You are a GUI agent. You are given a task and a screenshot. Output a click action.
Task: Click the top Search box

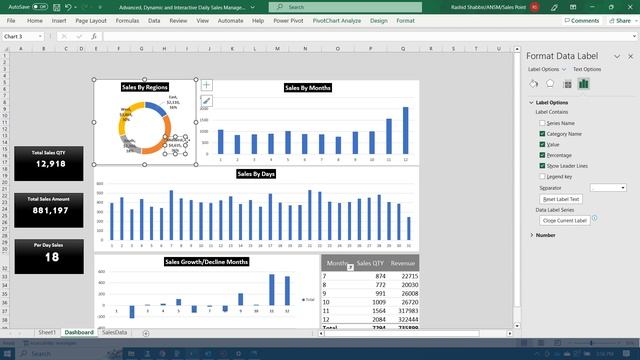click(x=345, y=7)
